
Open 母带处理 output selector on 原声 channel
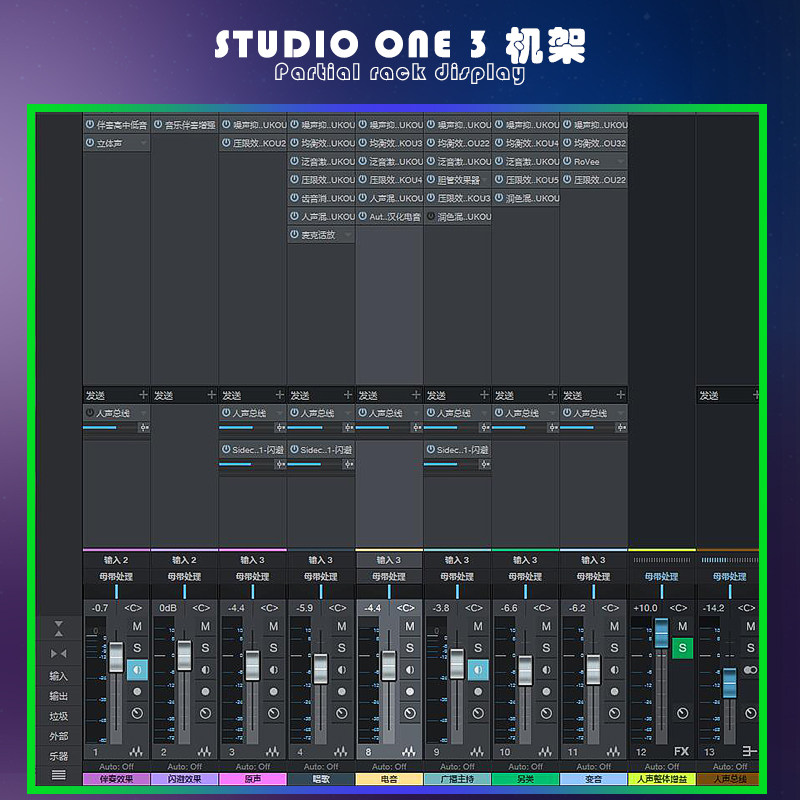[x=253, y=577]
